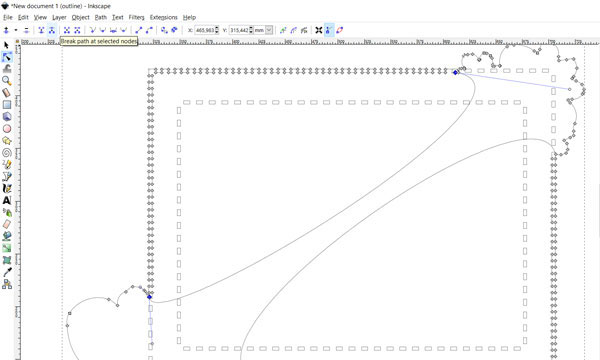Select the Spiral tool

(7, 153)
